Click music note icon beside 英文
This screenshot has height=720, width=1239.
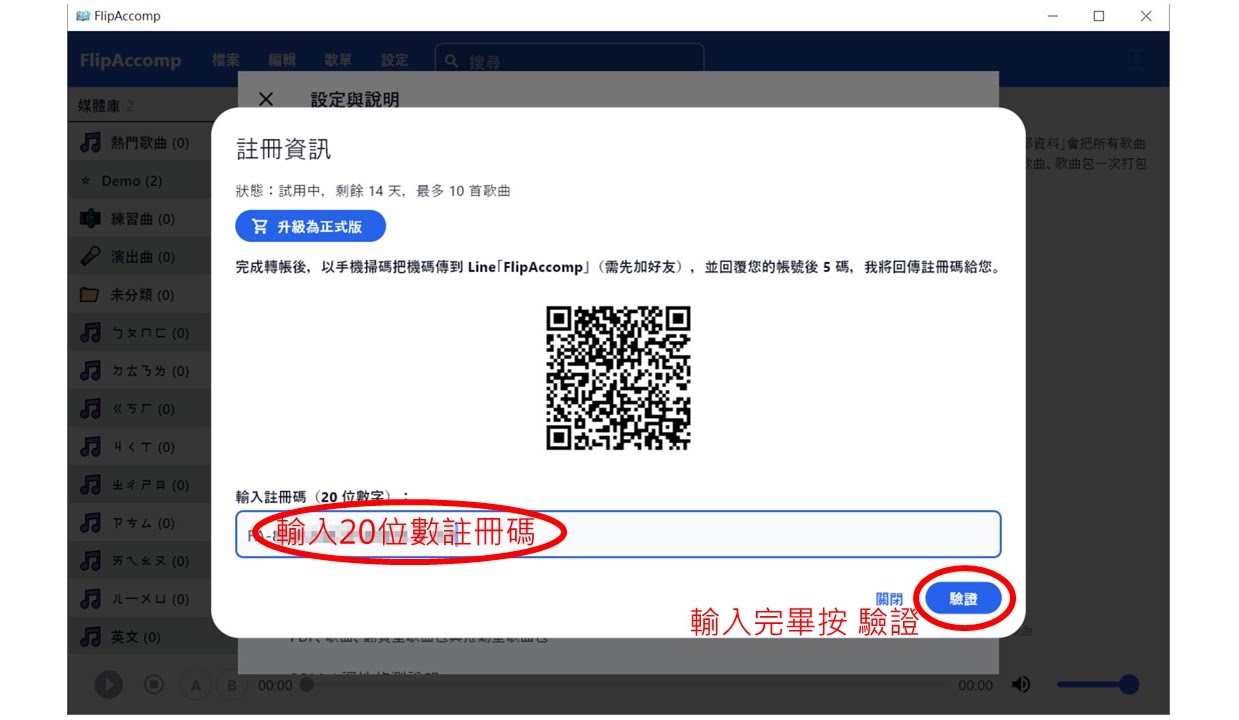tap(90, 637)
